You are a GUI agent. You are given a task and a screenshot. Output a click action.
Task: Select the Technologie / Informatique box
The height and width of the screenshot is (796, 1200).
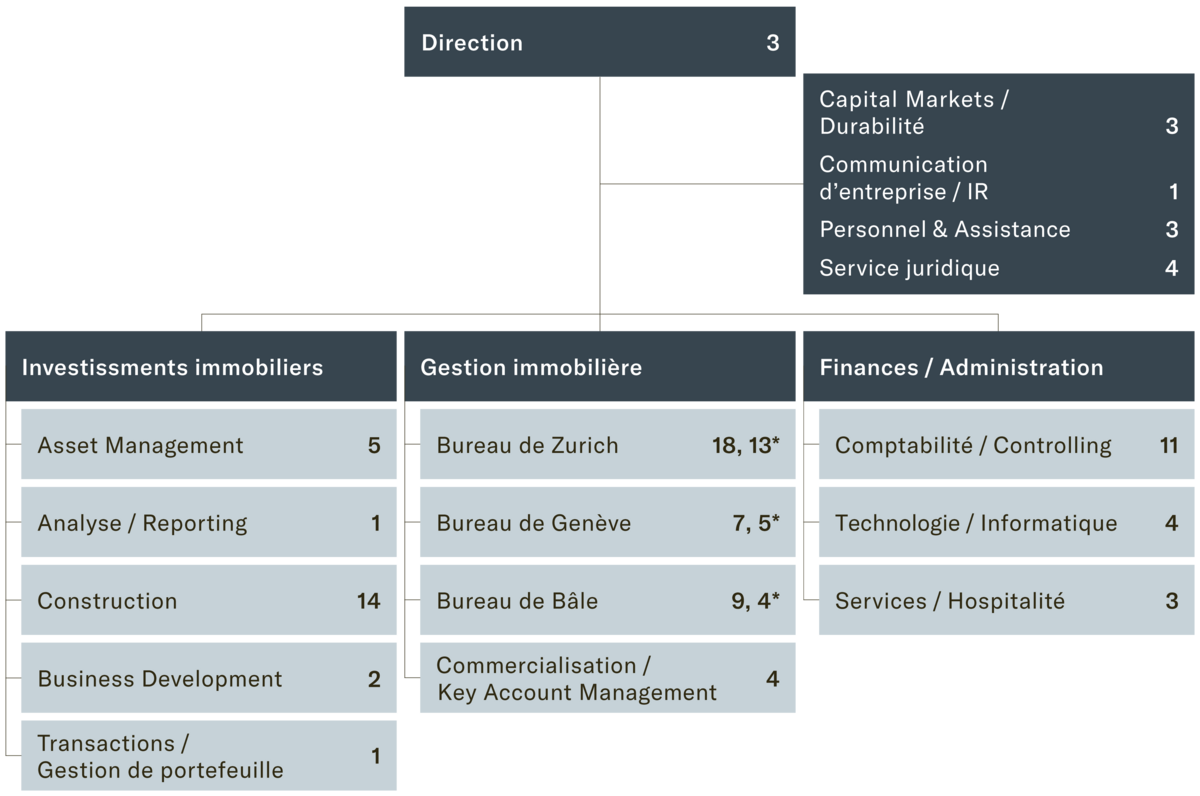(1006, 523)
